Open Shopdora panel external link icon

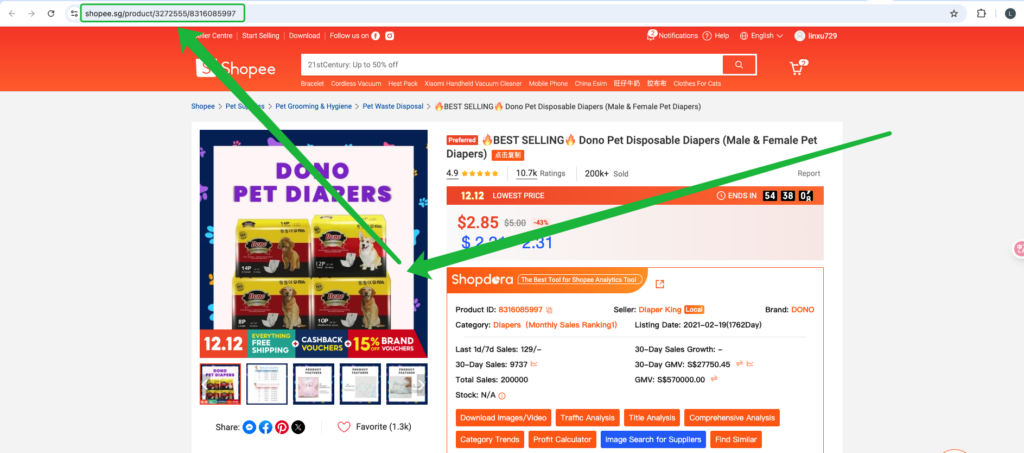pyautogui.click(x=660, y=284)
